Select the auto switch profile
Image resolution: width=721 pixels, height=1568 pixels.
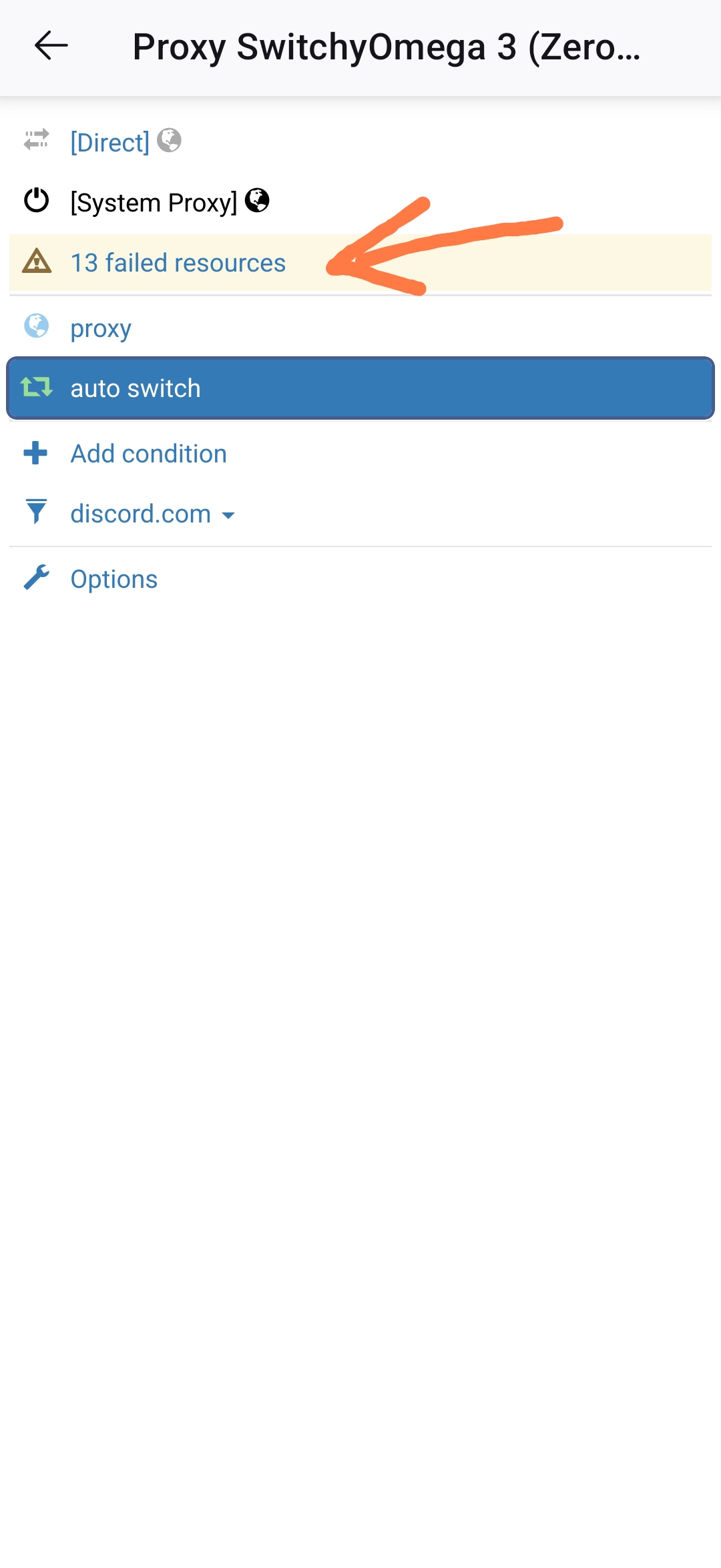(136, 388)
